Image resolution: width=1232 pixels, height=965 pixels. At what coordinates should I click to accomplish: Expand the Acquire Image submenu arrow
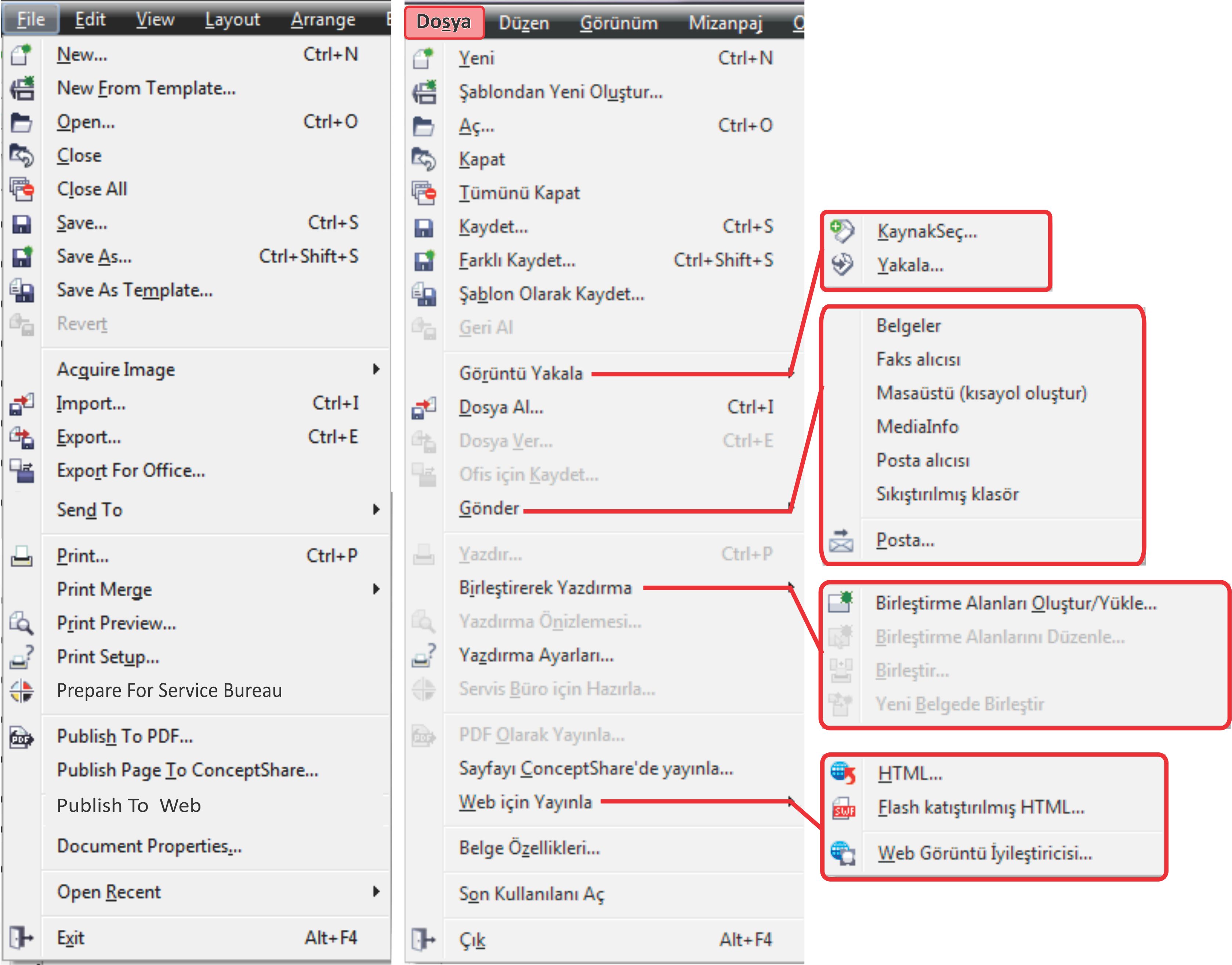(376, 369)
